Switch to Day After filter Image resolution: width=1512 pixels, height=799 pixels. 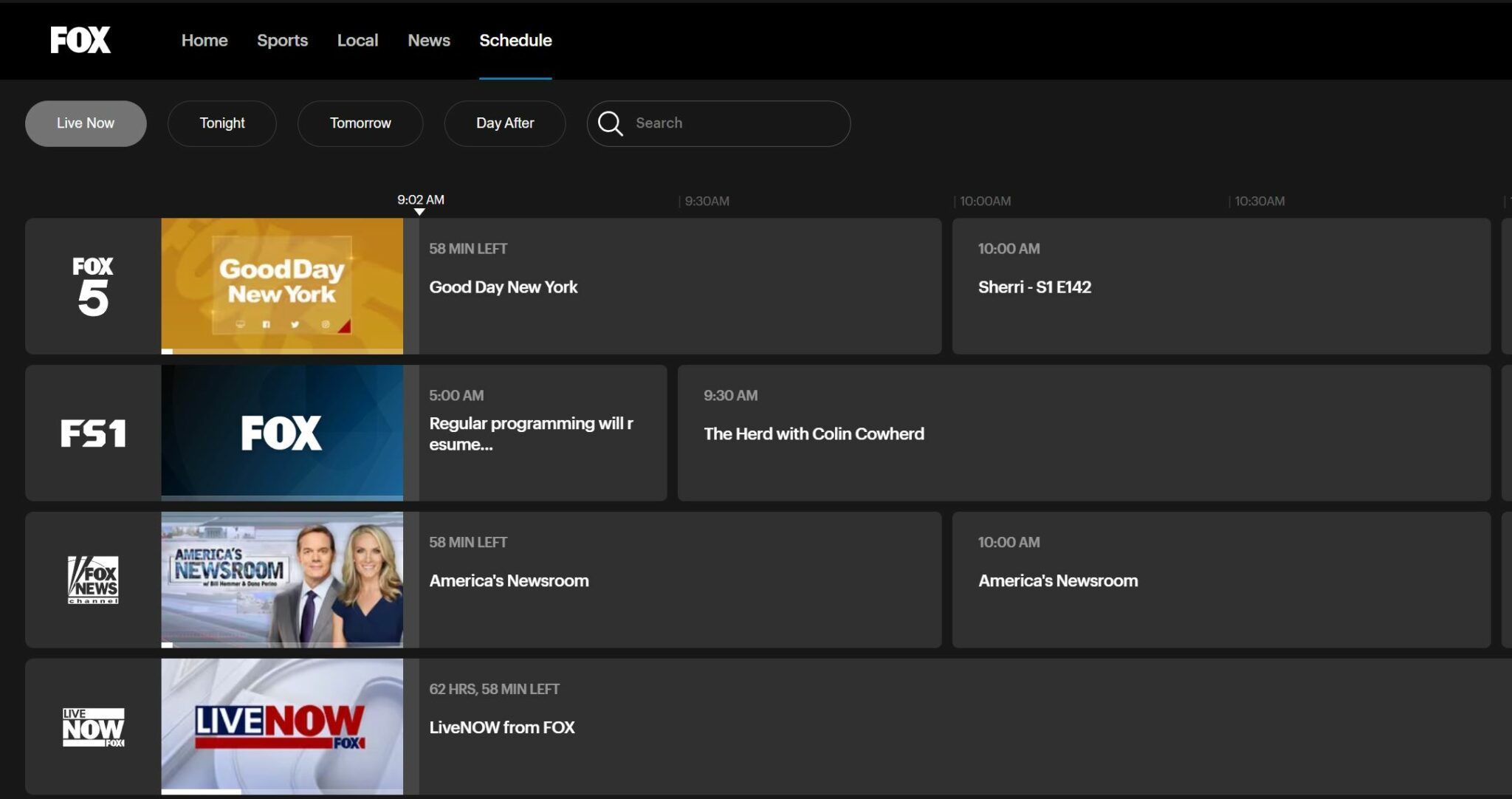coord(505,123)
